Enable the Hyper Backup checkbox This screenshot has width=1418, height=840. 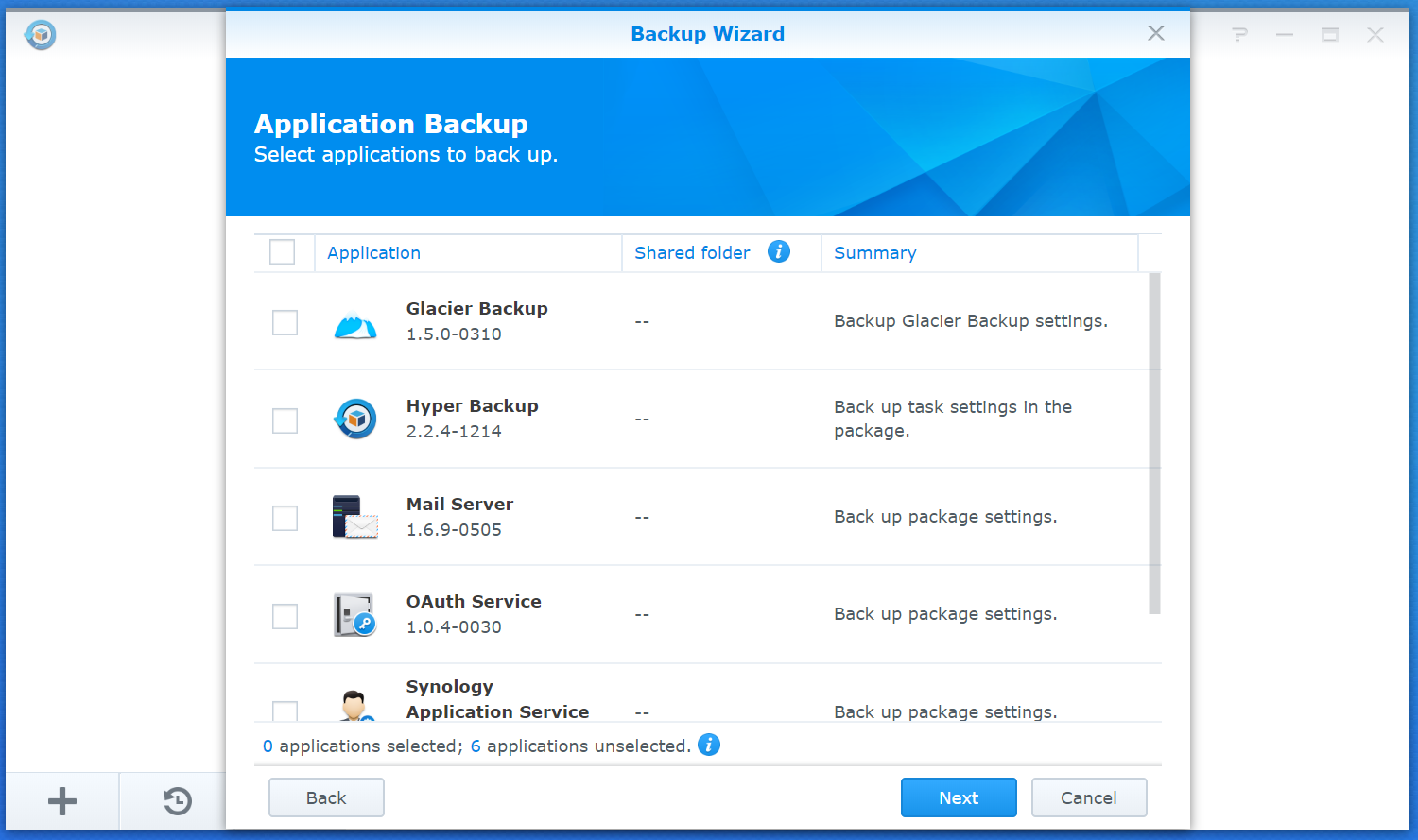coord(285,420)
